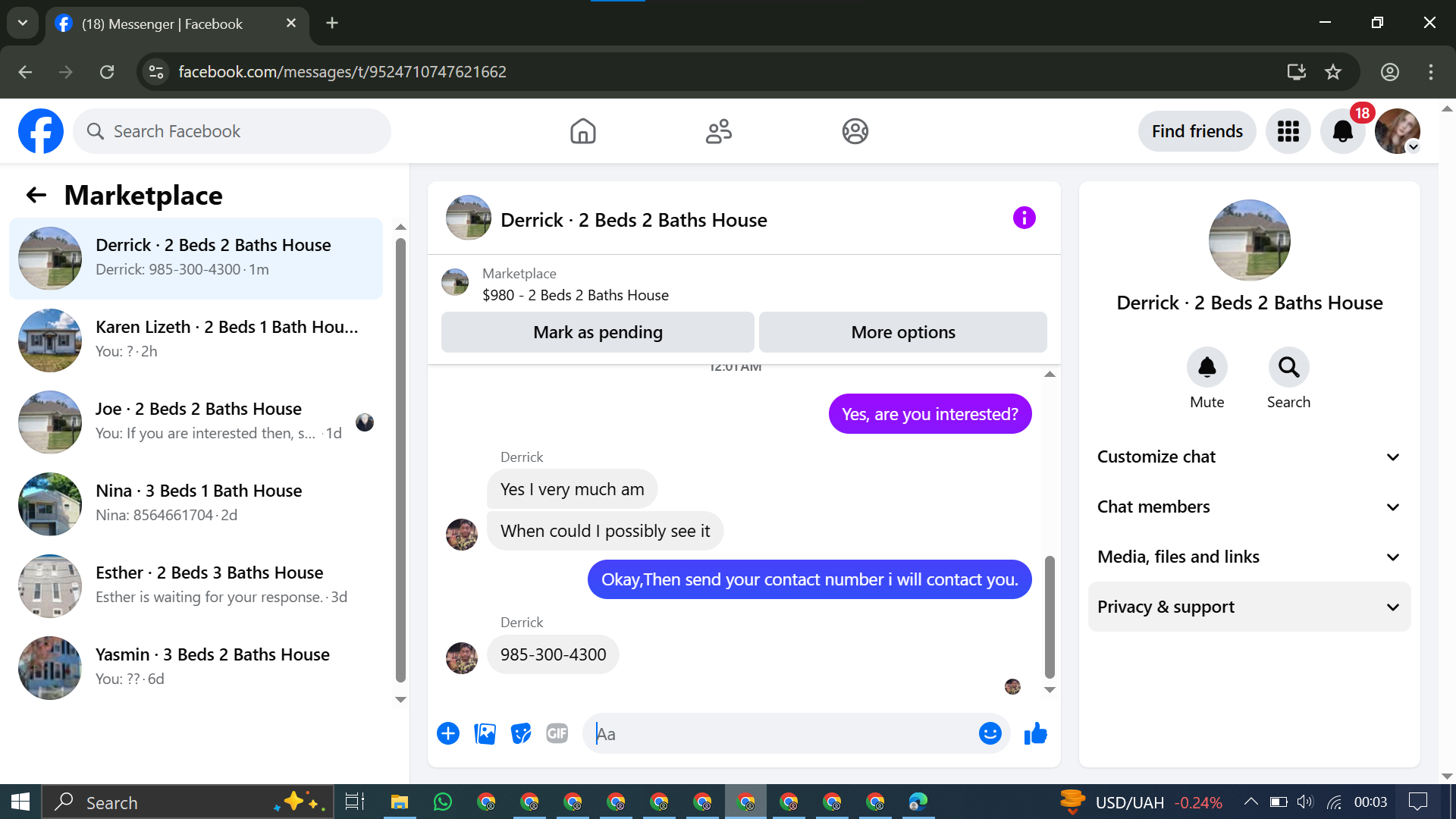Image resolution: width=1456 pixels, height=819 pixels.
Task: Expand Customize chat section
Action: point(1249,457)
